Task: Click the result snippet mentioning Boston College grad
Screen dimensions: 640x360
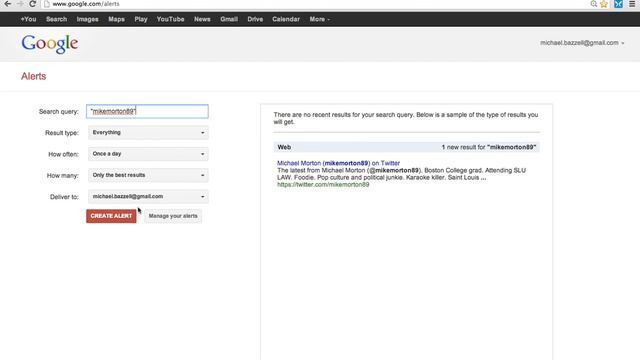Action: [x=401, y=174]
